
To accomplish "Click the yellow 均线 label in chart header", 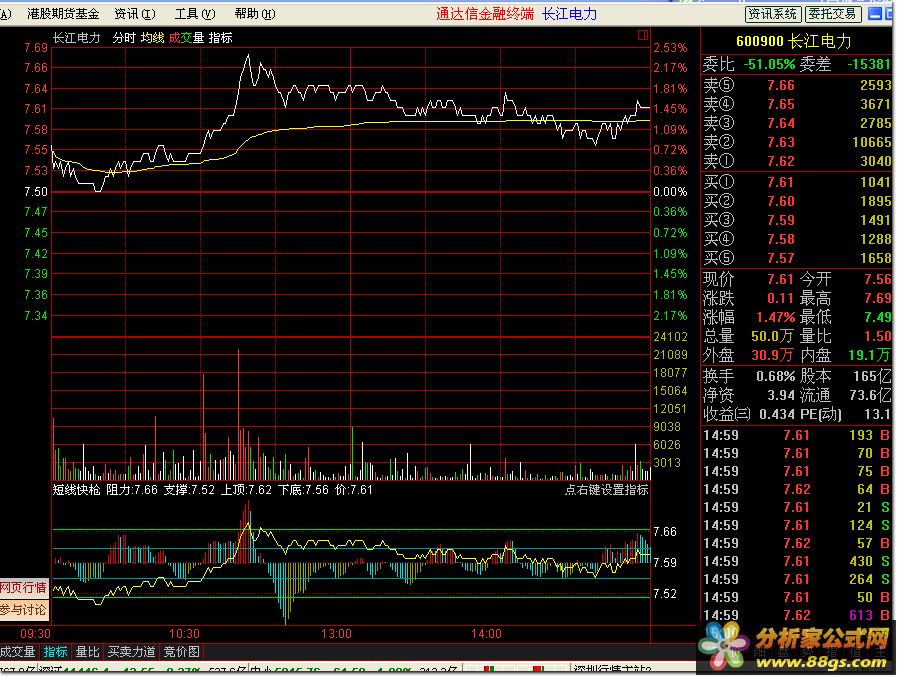I will pos(152,38).
